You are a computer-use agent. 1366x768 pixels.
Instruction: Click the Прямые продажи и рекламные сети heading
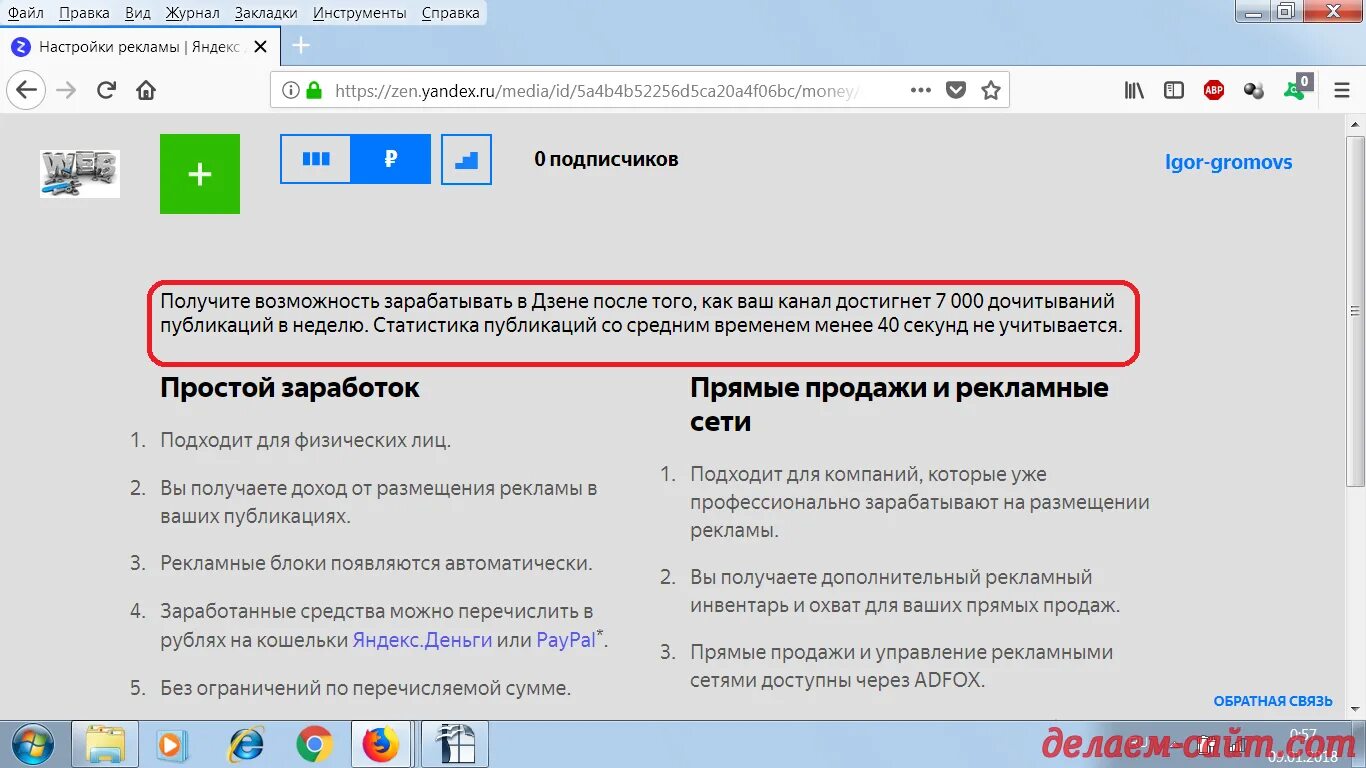tap(900, 404)
